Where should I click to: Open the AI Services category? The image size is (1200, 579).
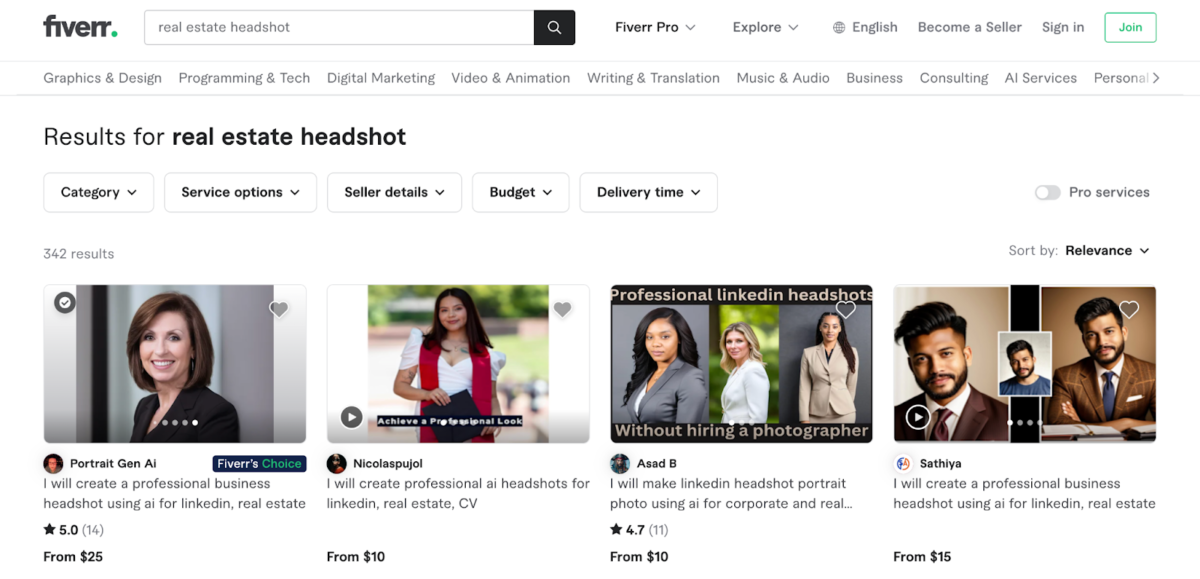(1041, 78)
